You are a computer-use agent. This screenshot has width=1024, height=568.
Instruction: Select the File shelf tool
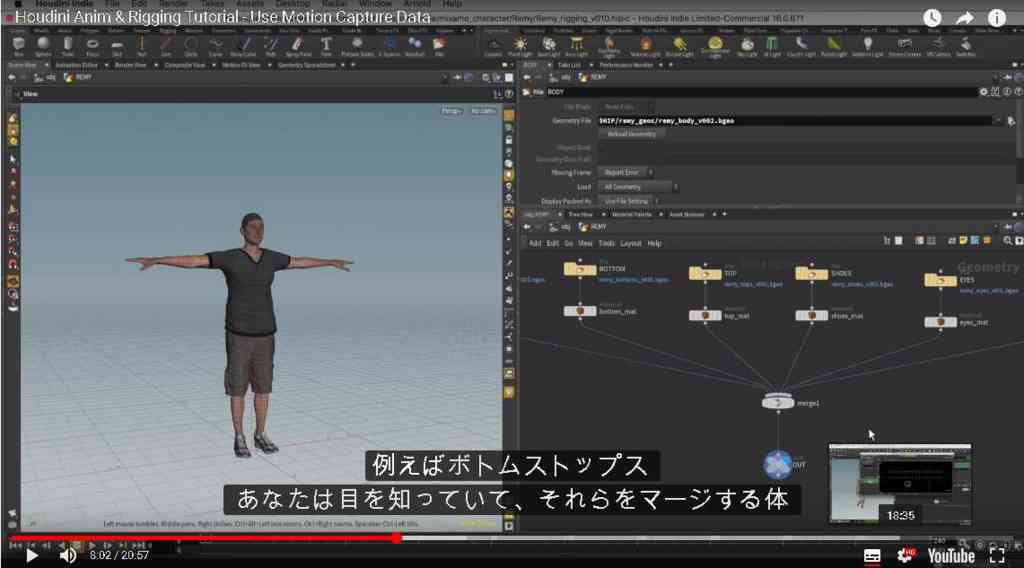439,45
